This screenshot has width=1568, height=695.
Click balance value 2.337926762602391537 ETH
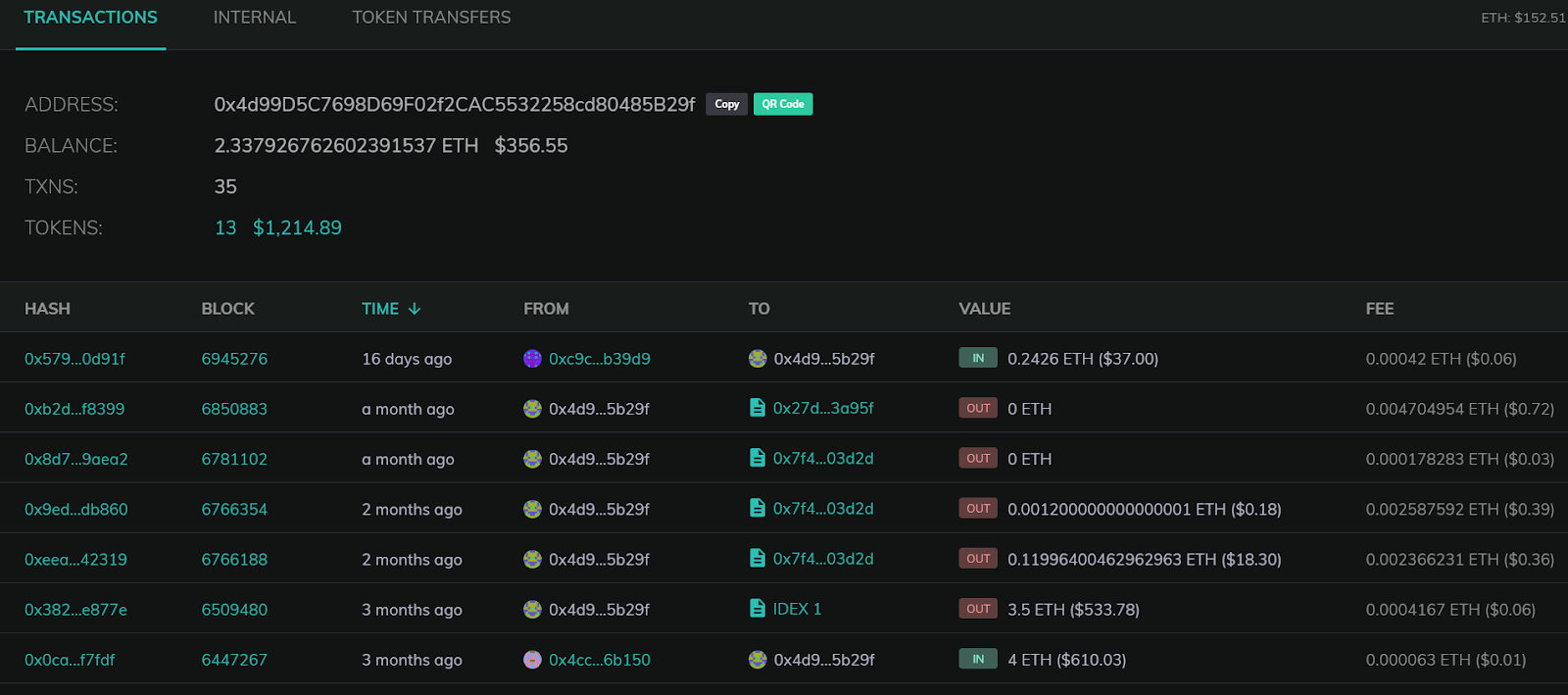pyautogui.click(x=346, y=145)
